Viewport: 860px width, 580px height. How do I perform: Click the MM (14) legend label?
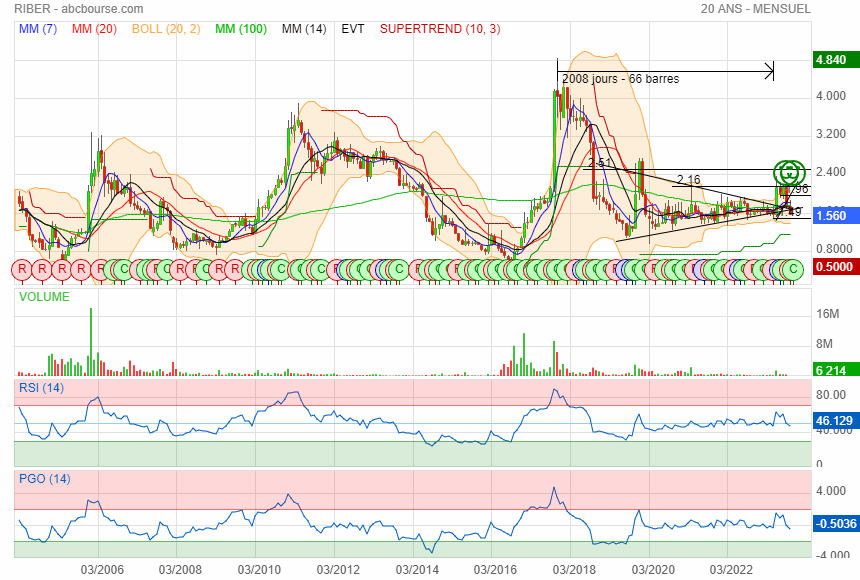304,29
